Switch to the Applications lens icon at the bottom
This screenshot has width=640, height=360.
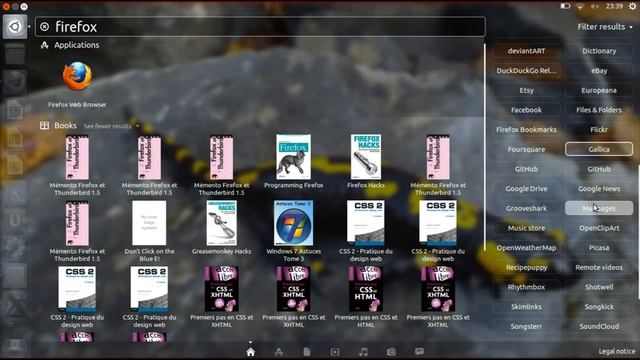[x=279, y=352]
